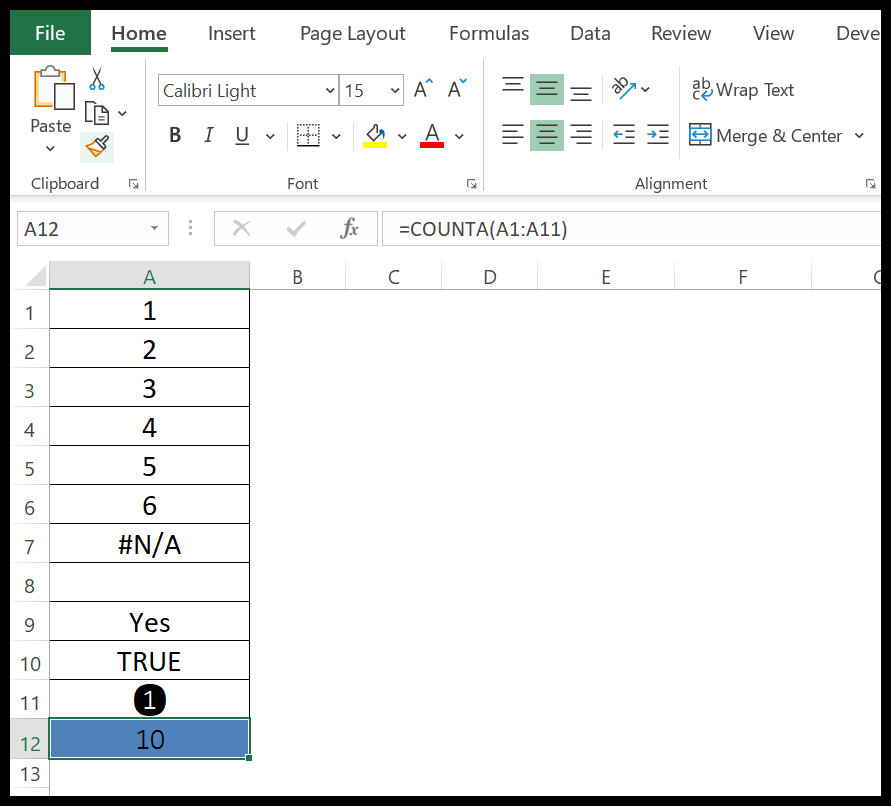Expand the Font Color swatch options
This screenshot has height=806, width=891.
tap(459, 135)
